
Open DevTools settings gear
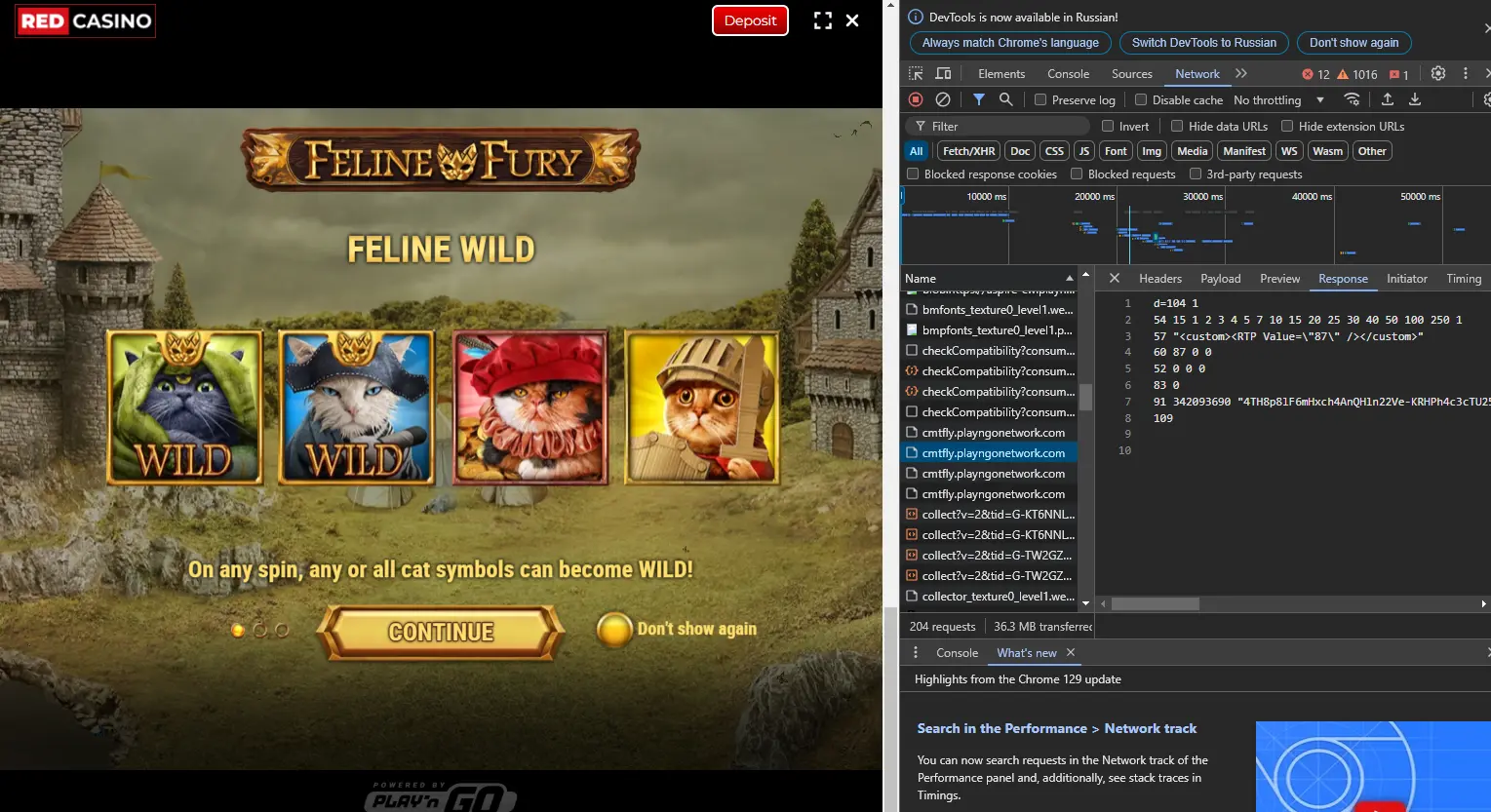[x=1438, y=73]
